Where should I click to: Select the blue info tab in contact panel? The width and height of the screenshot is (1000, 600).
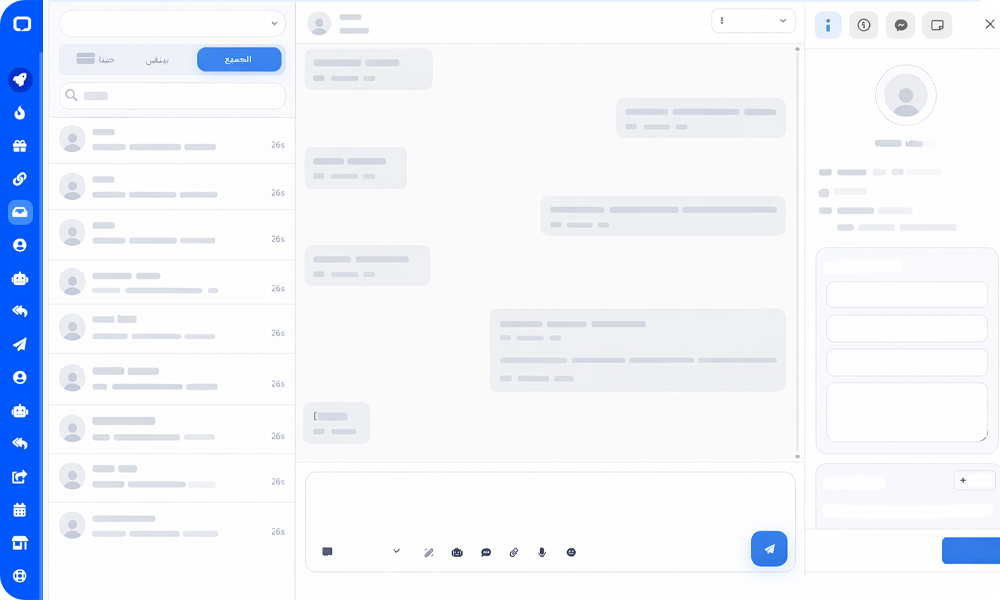[x=828, y=25]
